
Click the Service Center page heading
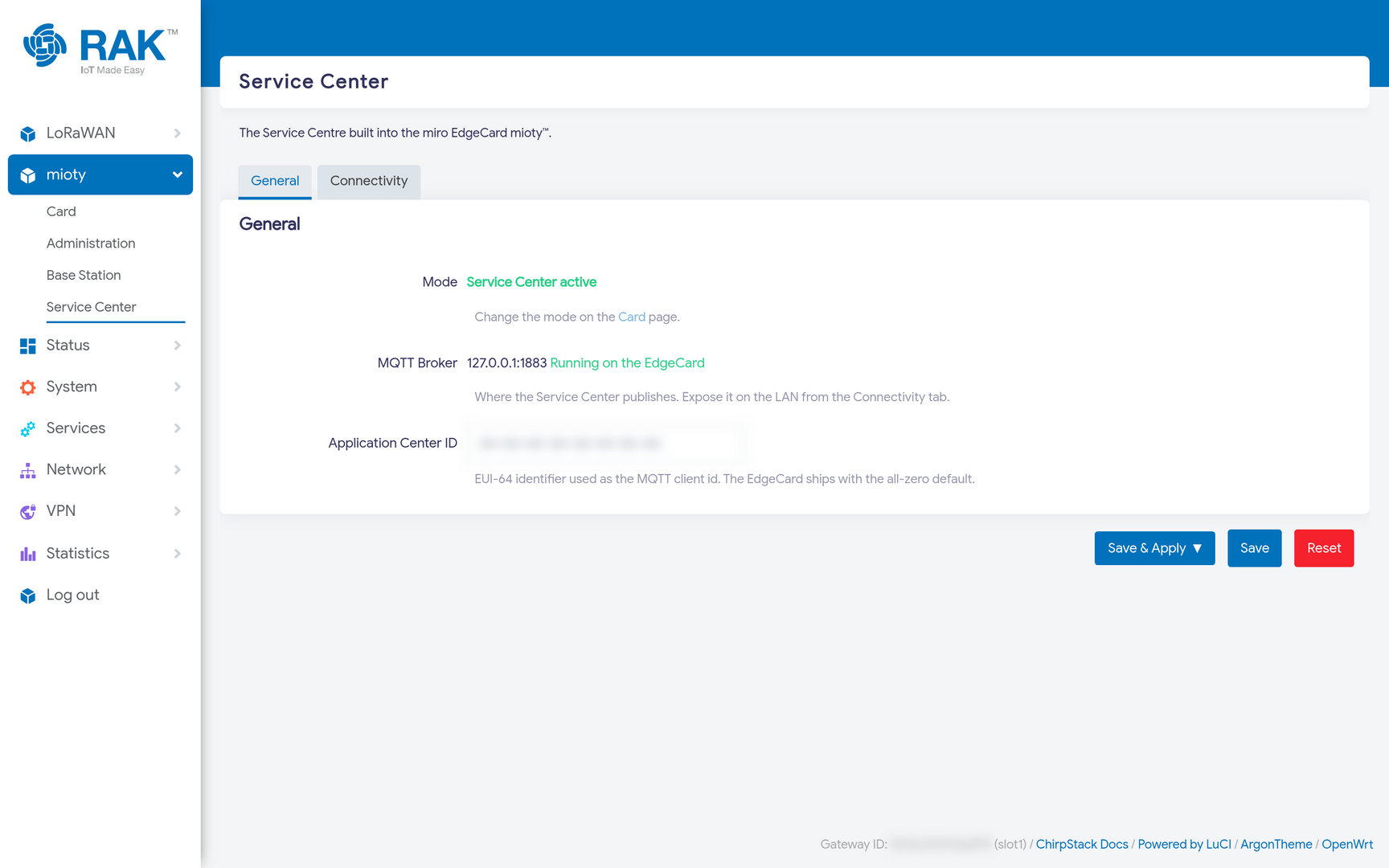[313, 82]
